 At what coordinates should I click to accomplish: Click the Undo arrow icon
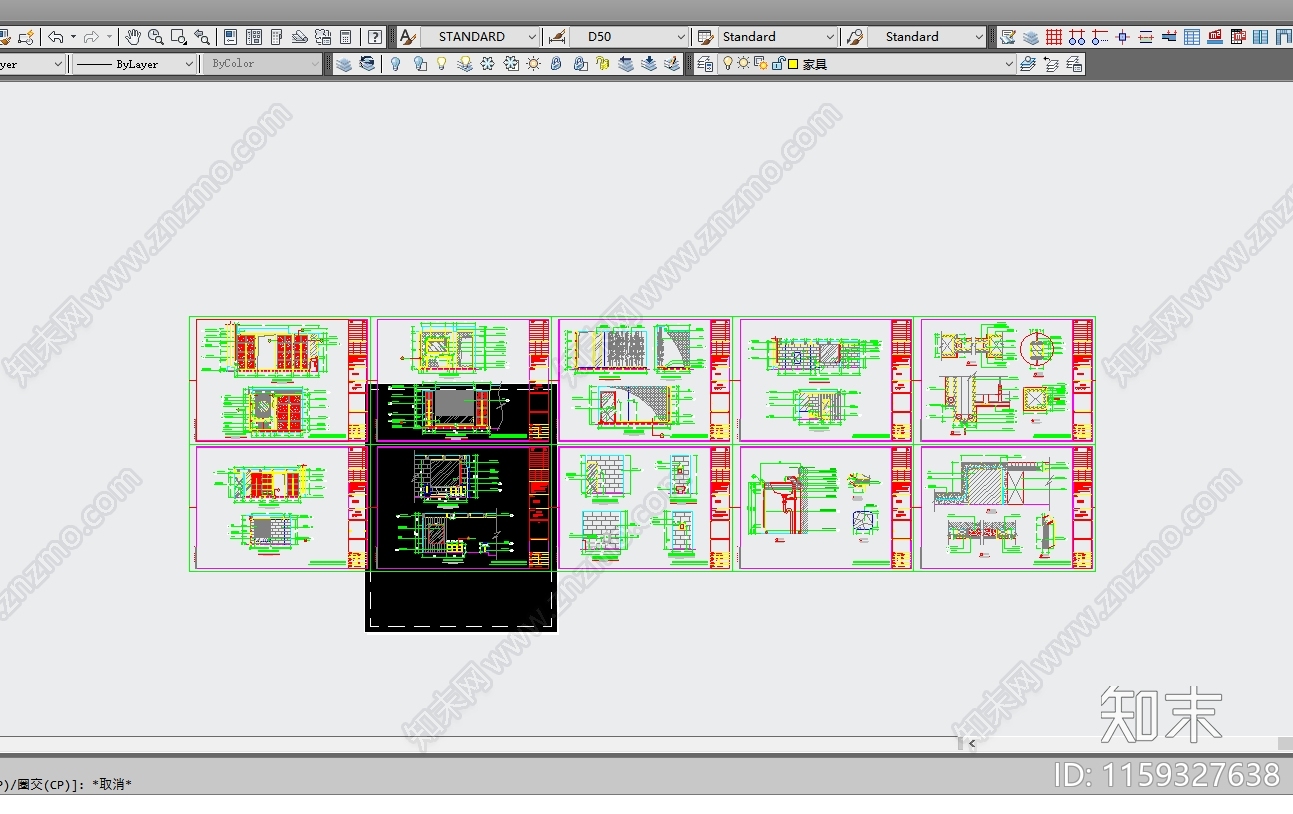(x=57, y=37)
